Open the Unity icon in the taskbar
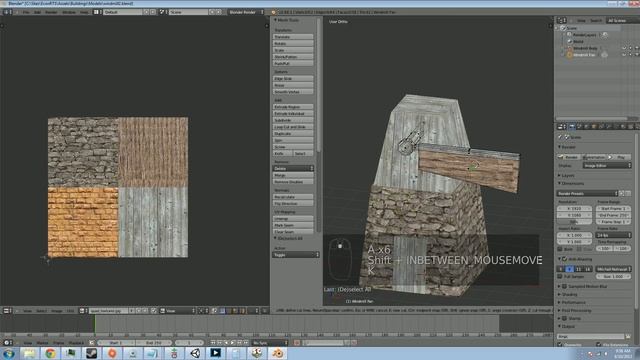This screenshot has height=360, width=640. point(195,353)
